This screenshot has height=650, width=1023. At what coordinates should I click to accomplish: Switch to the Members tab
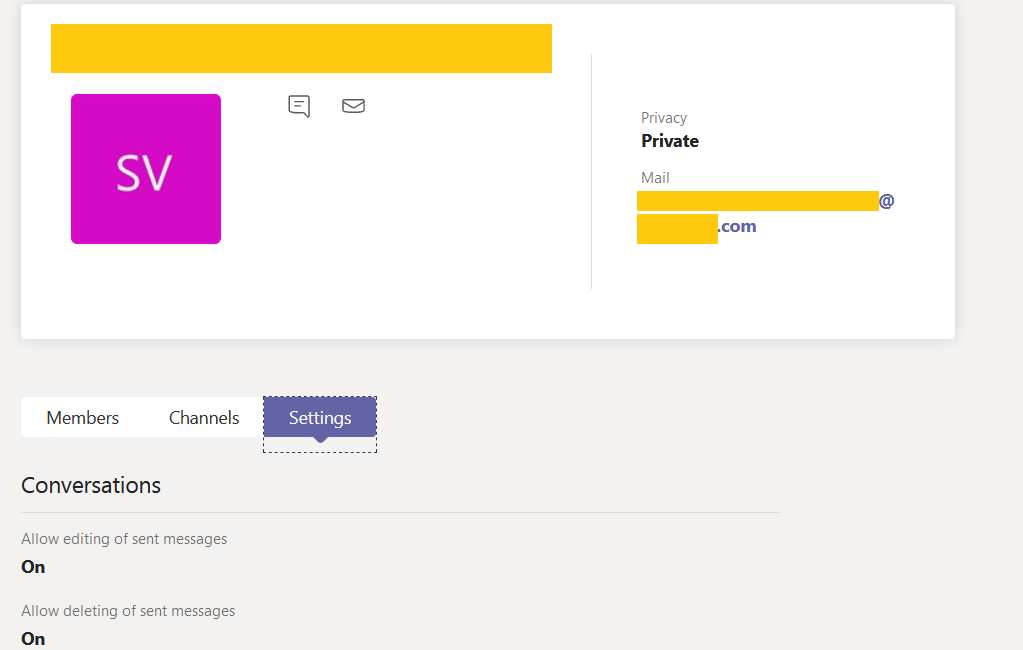(83, 417)
